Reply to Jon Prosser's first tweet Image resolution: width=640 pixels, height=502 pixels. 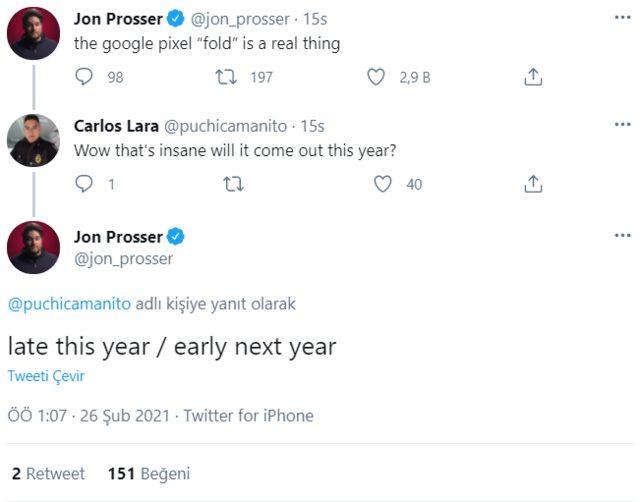pyautogui.click(x=84, y=77)
